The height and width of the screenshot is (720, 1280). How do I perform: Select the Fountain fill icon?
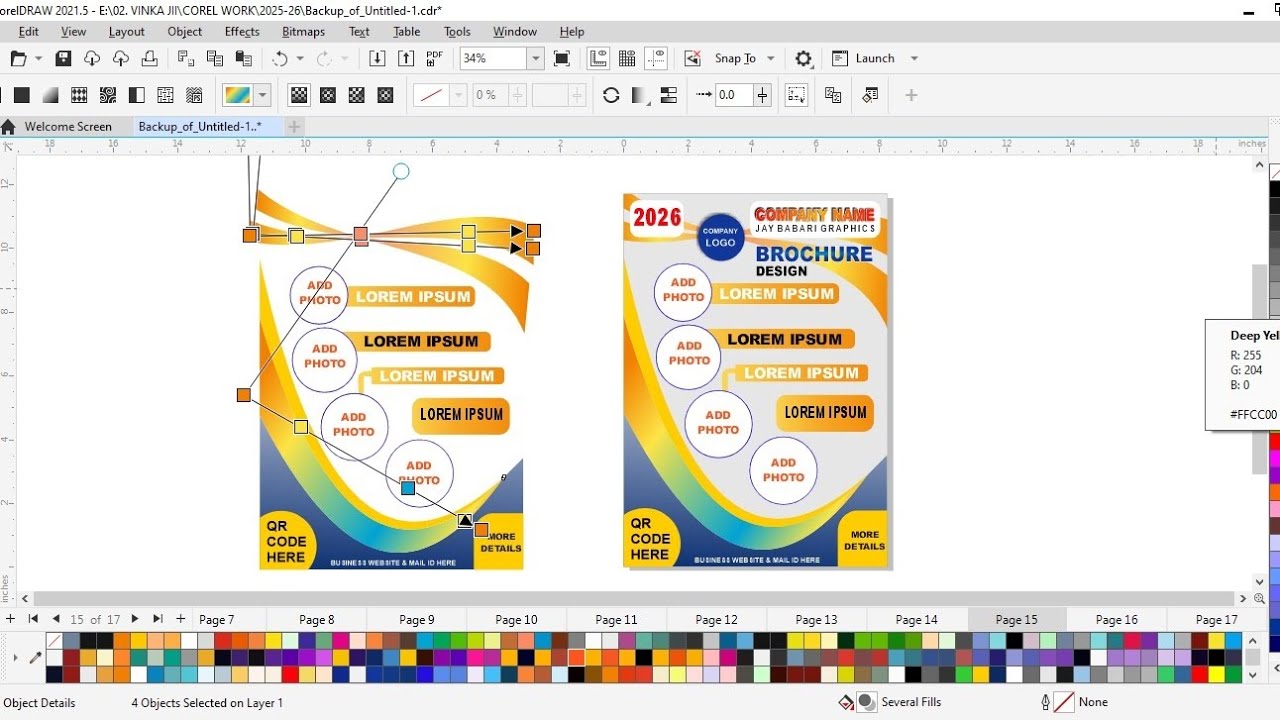coord(50,95)
